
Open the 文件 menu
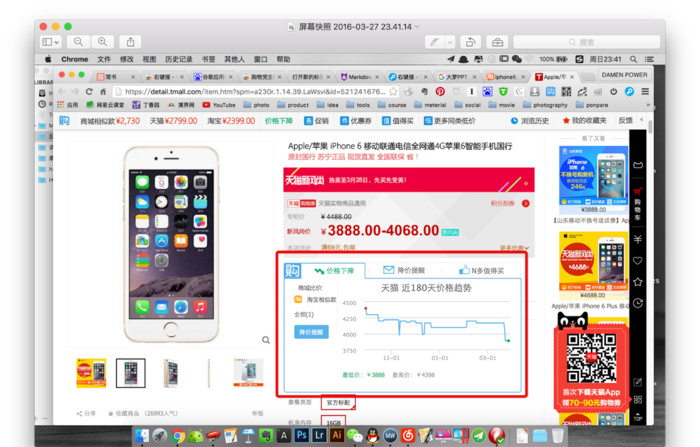point(104,59)
